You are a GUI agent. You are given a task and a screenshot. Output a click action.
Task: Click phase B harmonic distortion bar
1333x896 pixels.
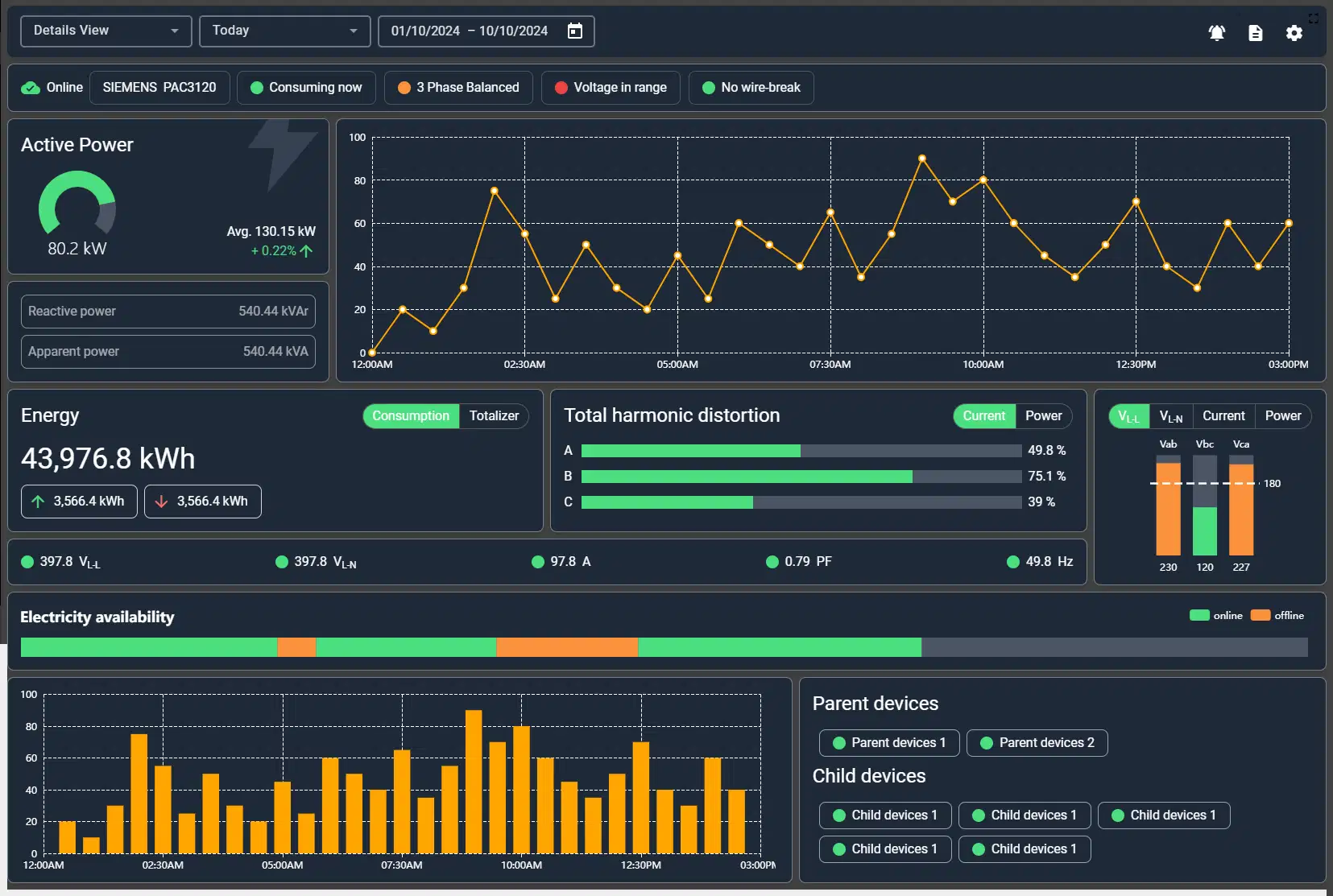coord(801,477)
